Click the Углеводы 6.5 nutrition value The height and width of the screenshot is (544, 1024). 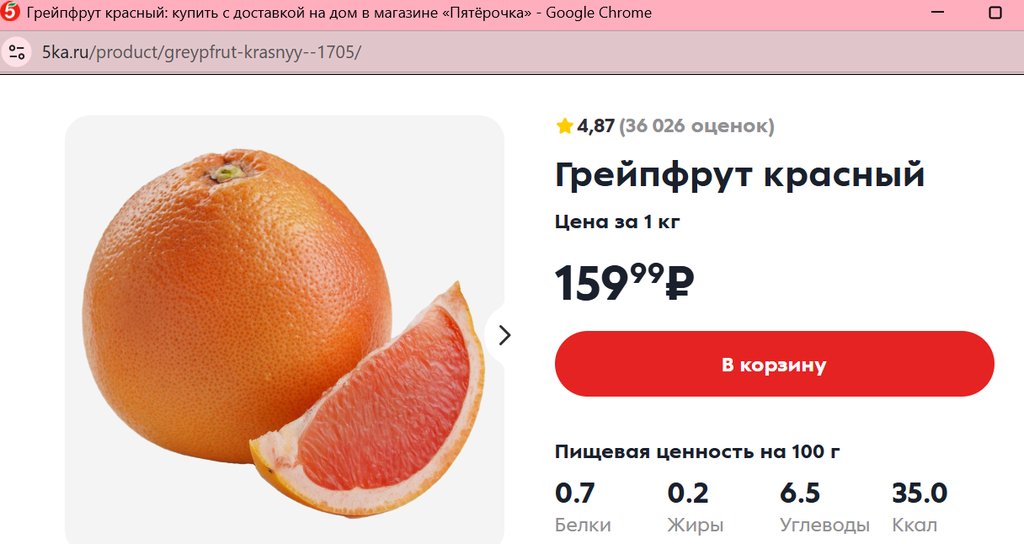click(800, 494)
